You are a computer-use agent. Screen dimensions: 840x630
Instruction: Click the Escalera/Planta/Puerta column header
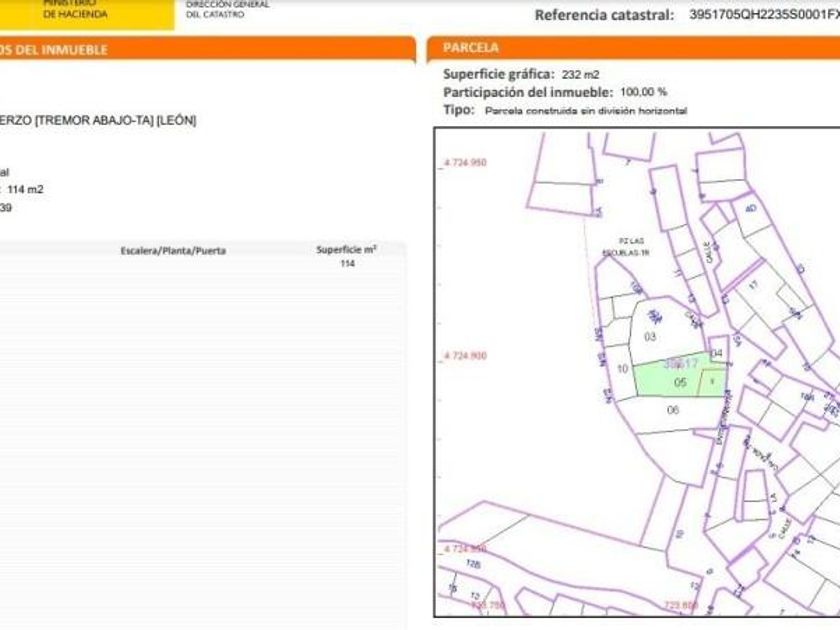(x=173, y=250)
